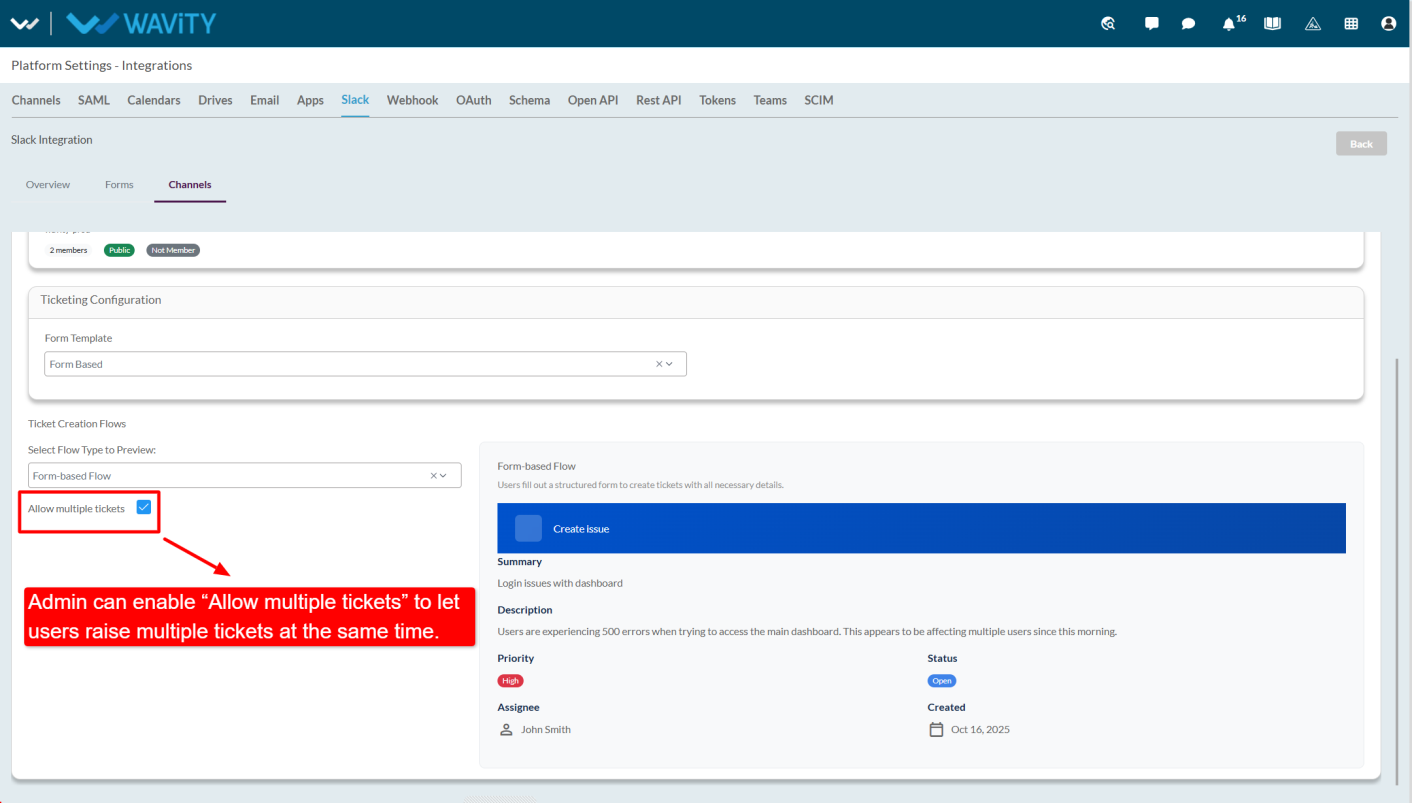1412x803 pixels.
Task: Open notifications bell showing 16
Action: tap(1232, 23)
